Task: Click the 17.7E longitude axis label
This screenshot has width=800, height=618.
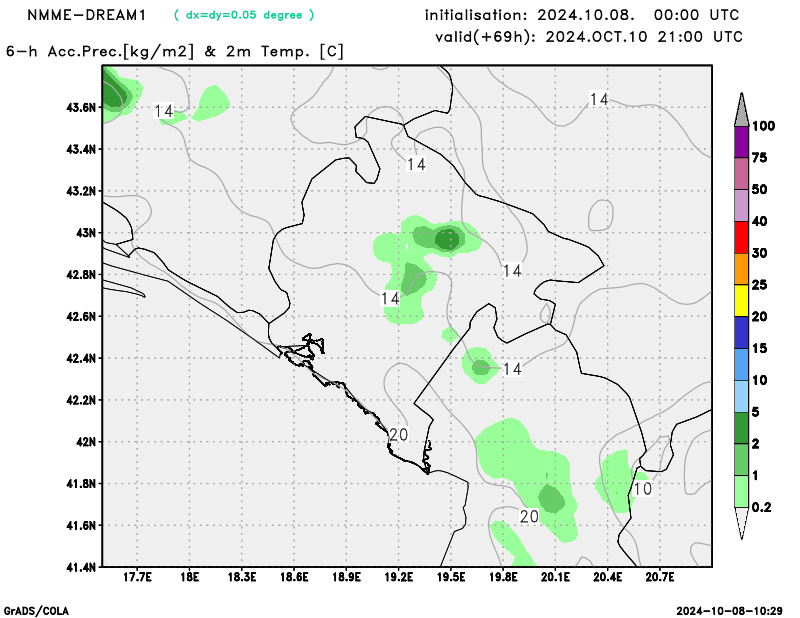Action: click(137, 577)
